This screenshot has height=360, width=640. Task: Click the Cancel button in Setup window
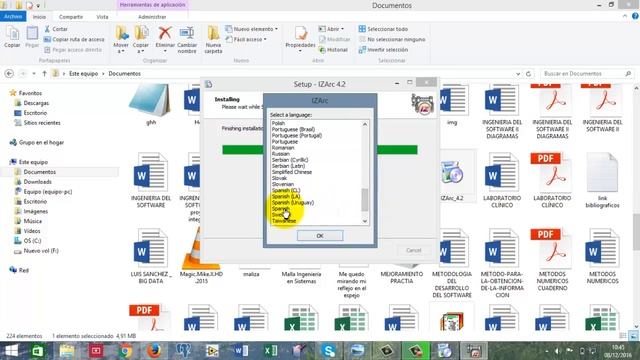[413, 250]
